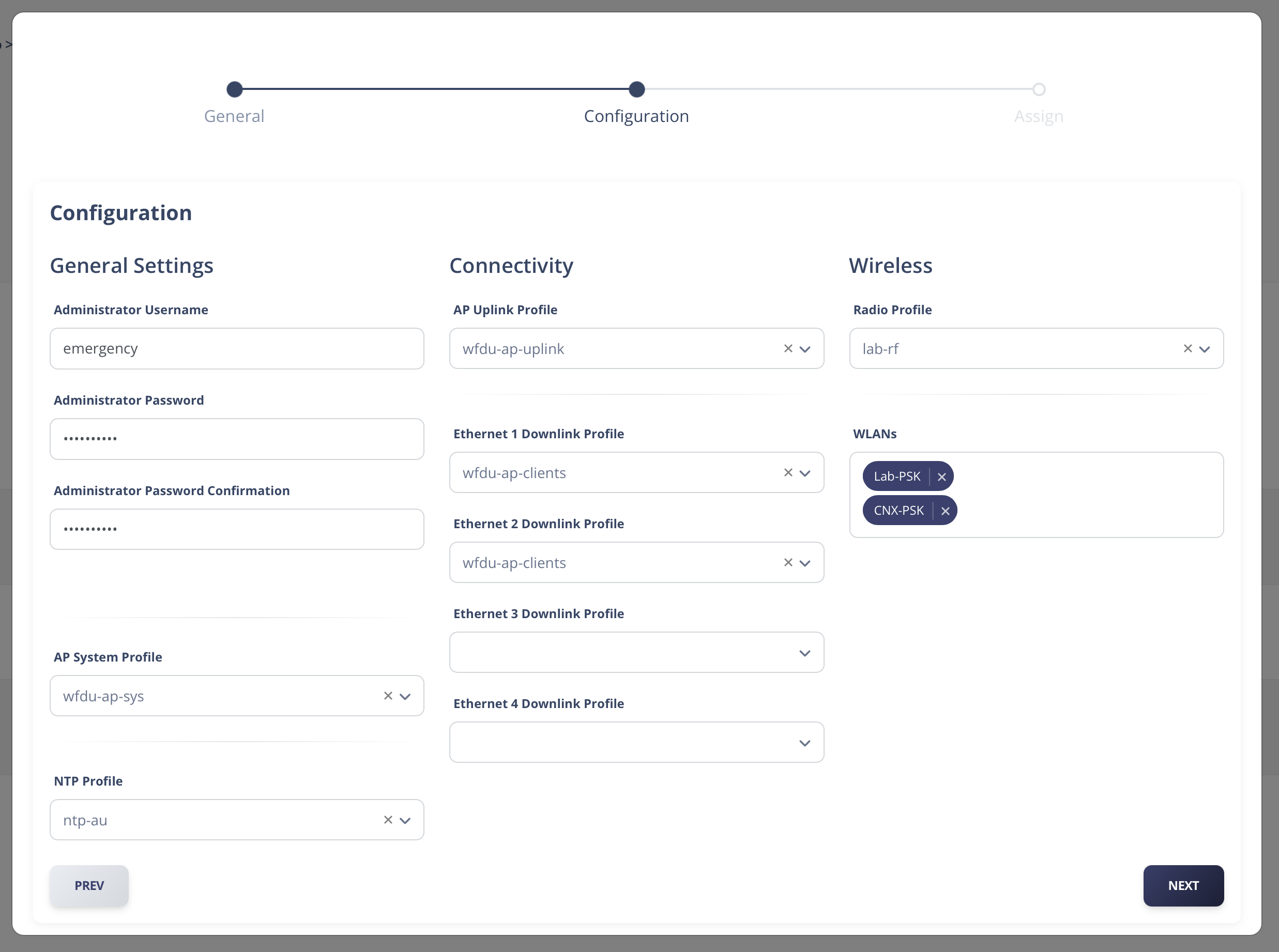Clear the AP Uplink Profile selection
The image size is (1279, 952).
pyautogui.click(x=788, y=349)
